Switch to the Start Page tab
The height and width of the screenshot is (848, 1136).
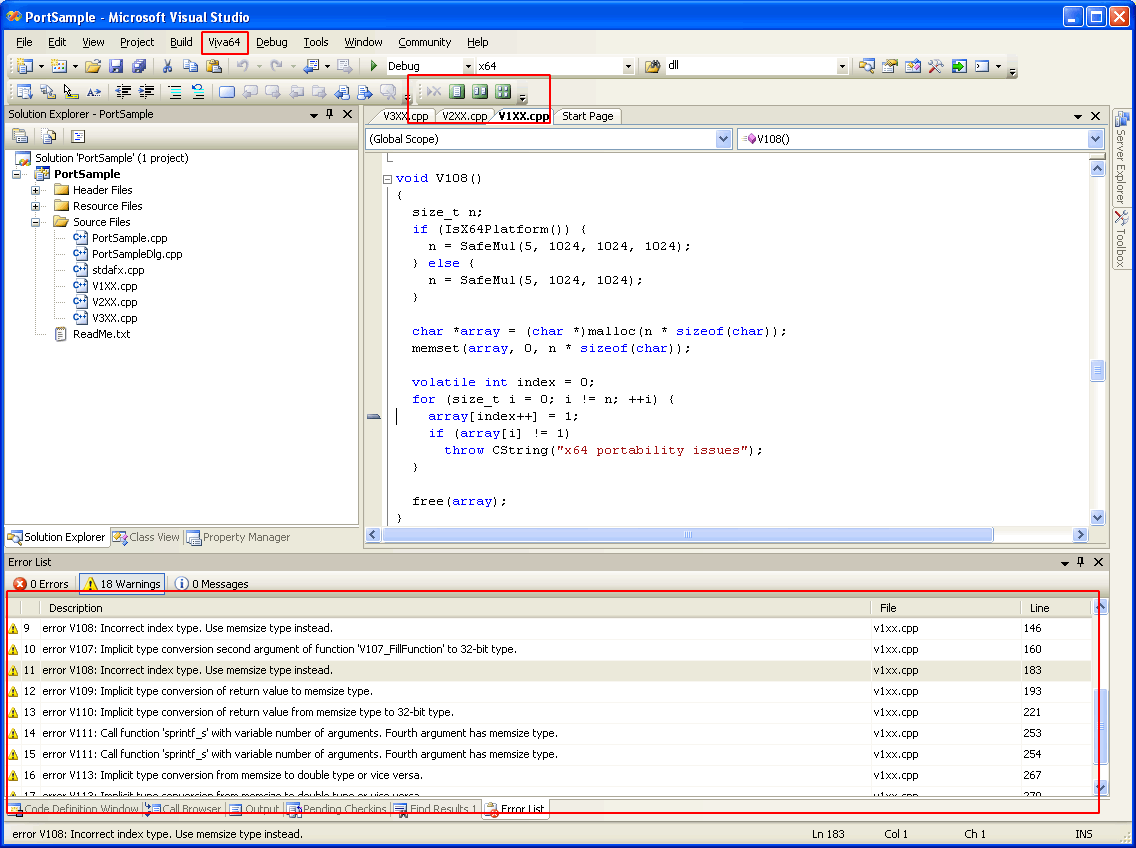(x=588, y=116)
